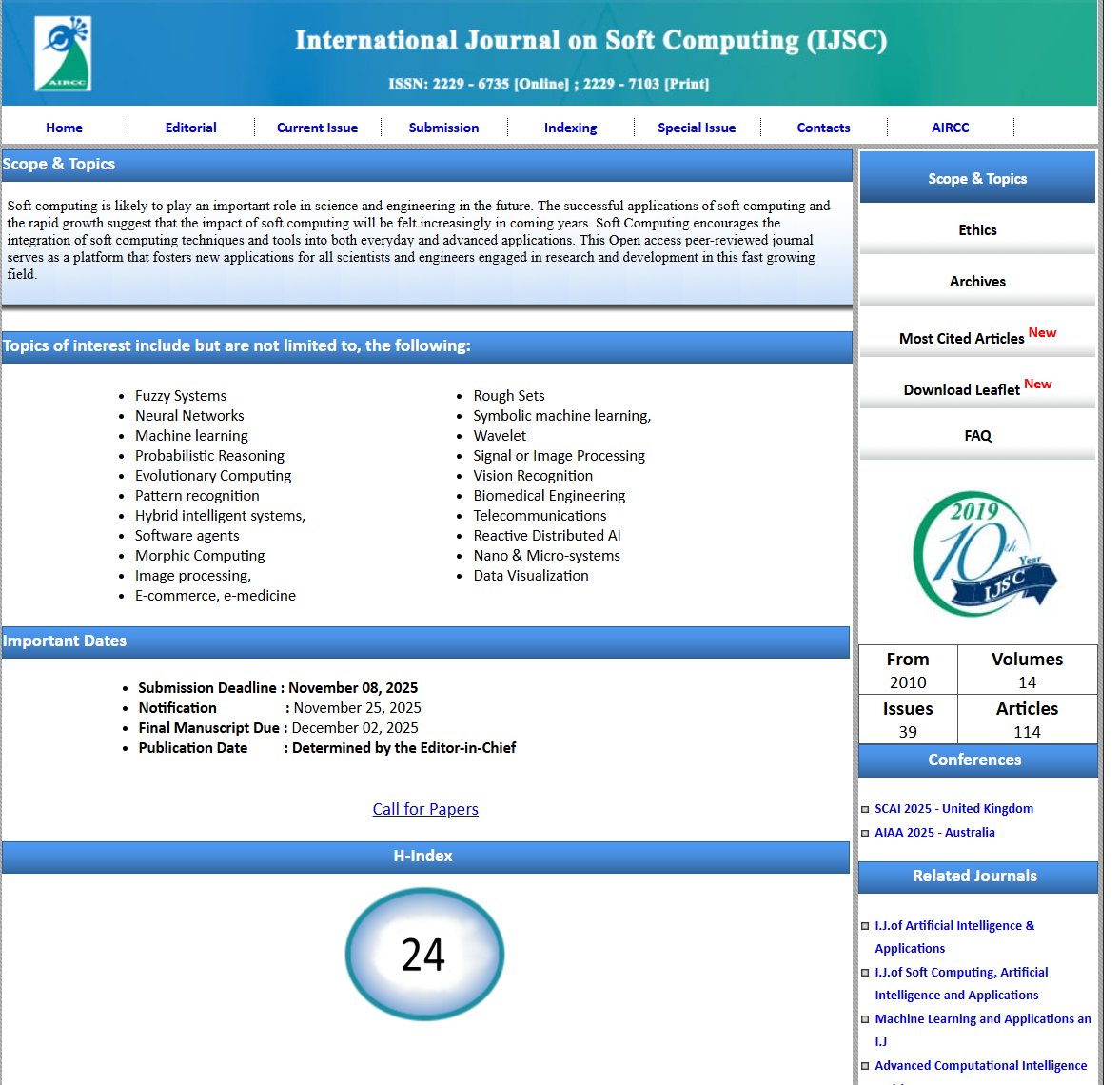Click the Issues 39 table cell

coord(907,720)
